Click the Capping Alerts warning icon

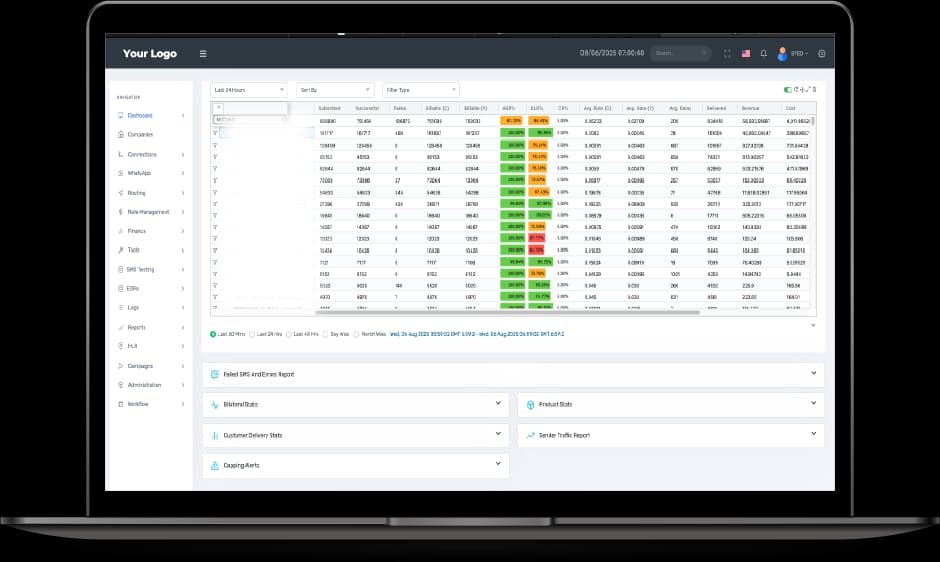point(215,465)
